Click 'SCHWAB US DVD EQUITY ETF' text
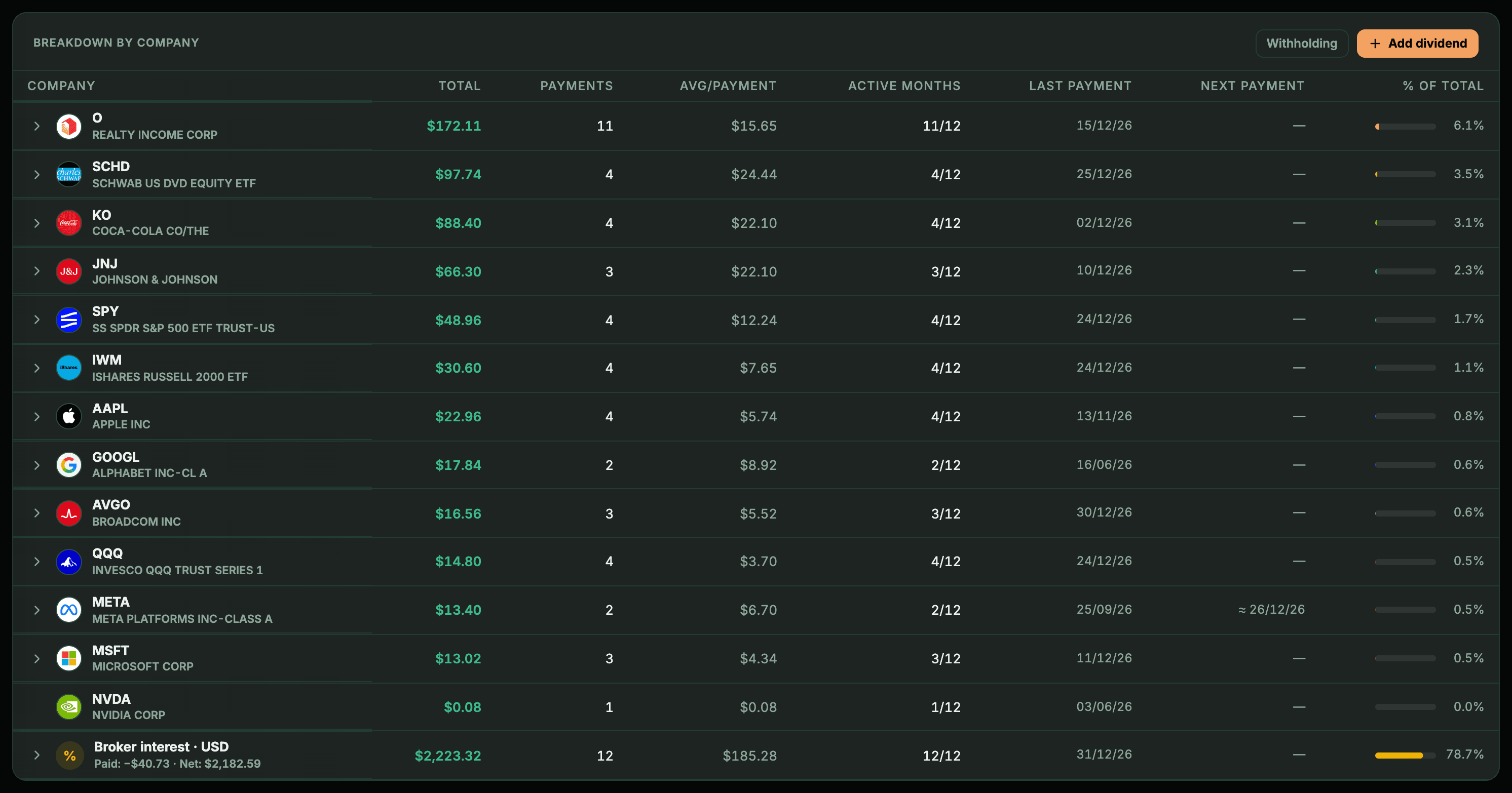The height and width of the screenshot is (793, 1512). point(174,184)
